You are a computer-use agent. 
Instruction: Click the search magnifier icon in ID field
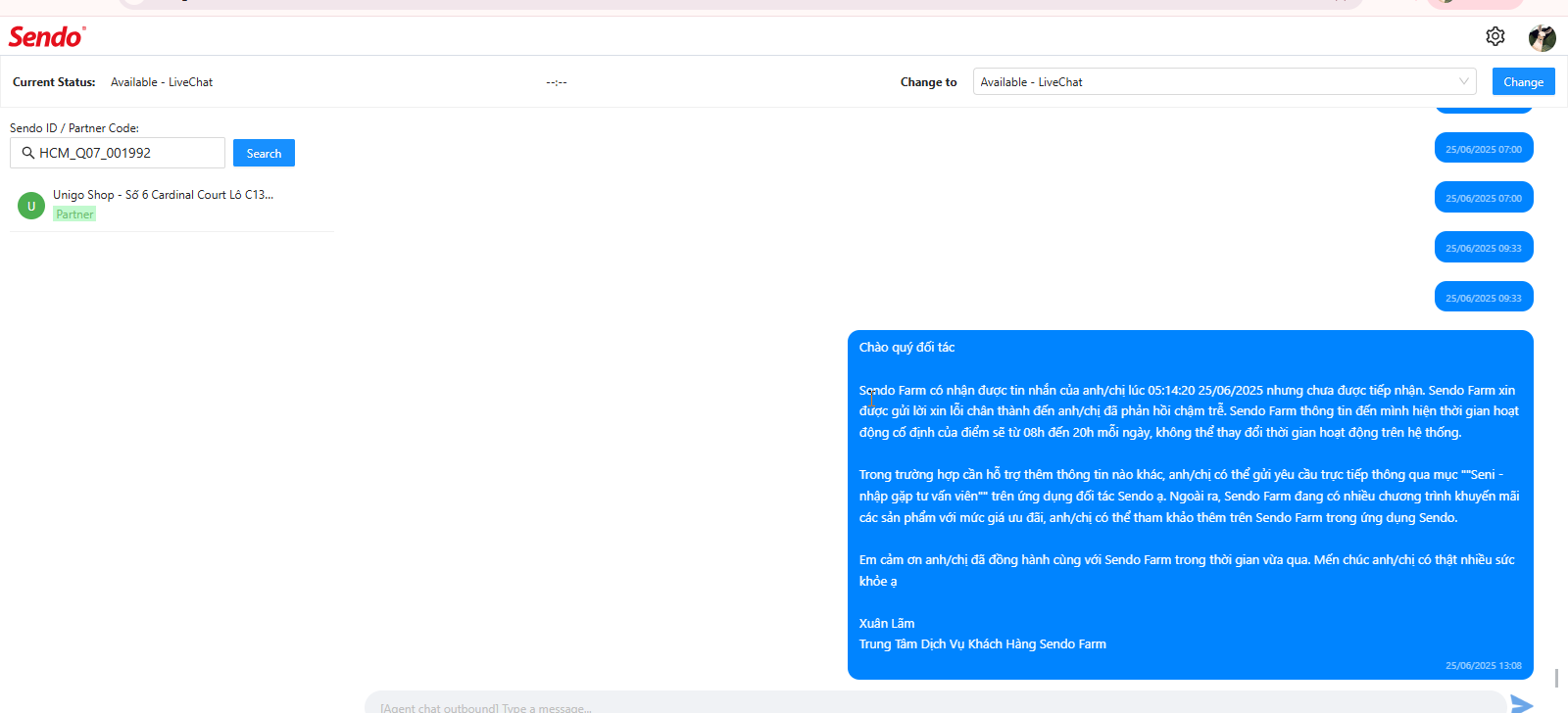tap(27, 153)
